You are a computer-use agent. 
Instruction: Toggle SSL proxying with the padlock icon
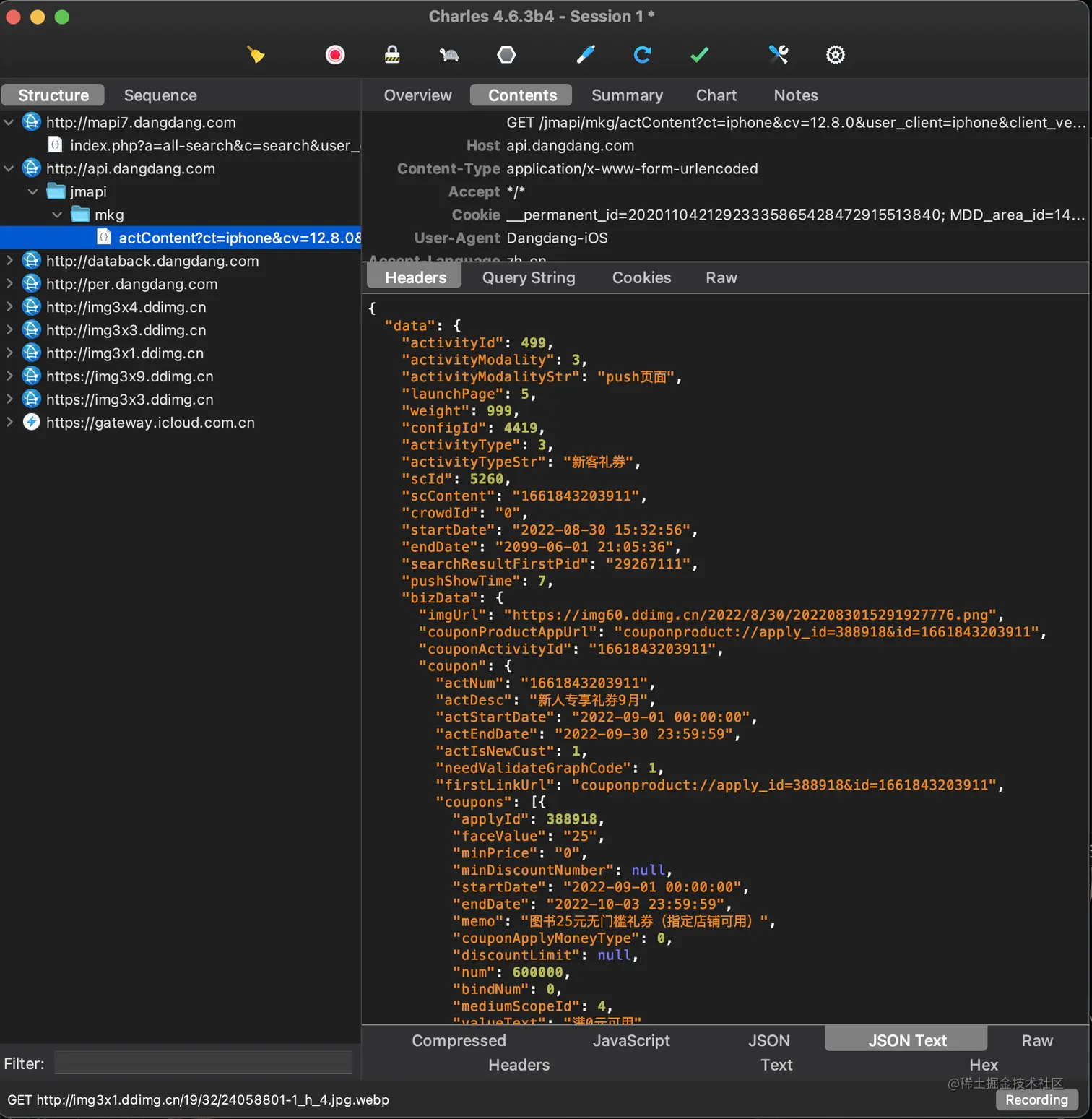click(392, 55)
